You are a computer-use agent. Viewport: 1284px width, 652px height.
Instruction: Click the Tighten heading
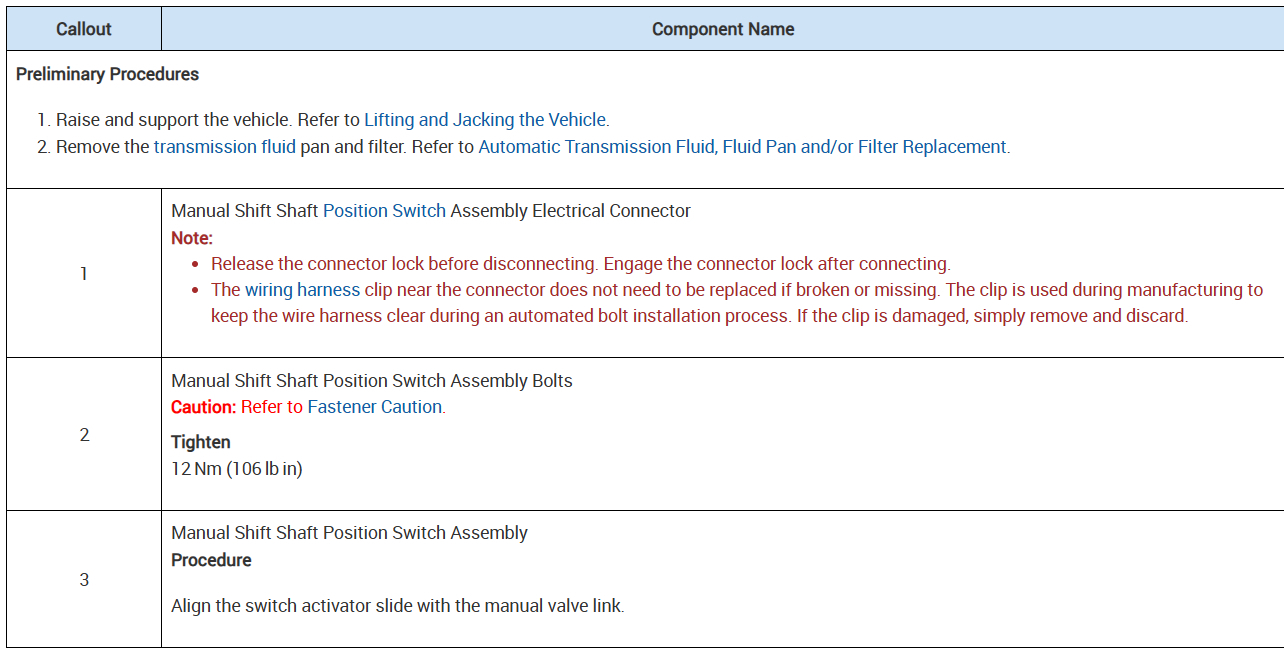(x=200, y=442)
